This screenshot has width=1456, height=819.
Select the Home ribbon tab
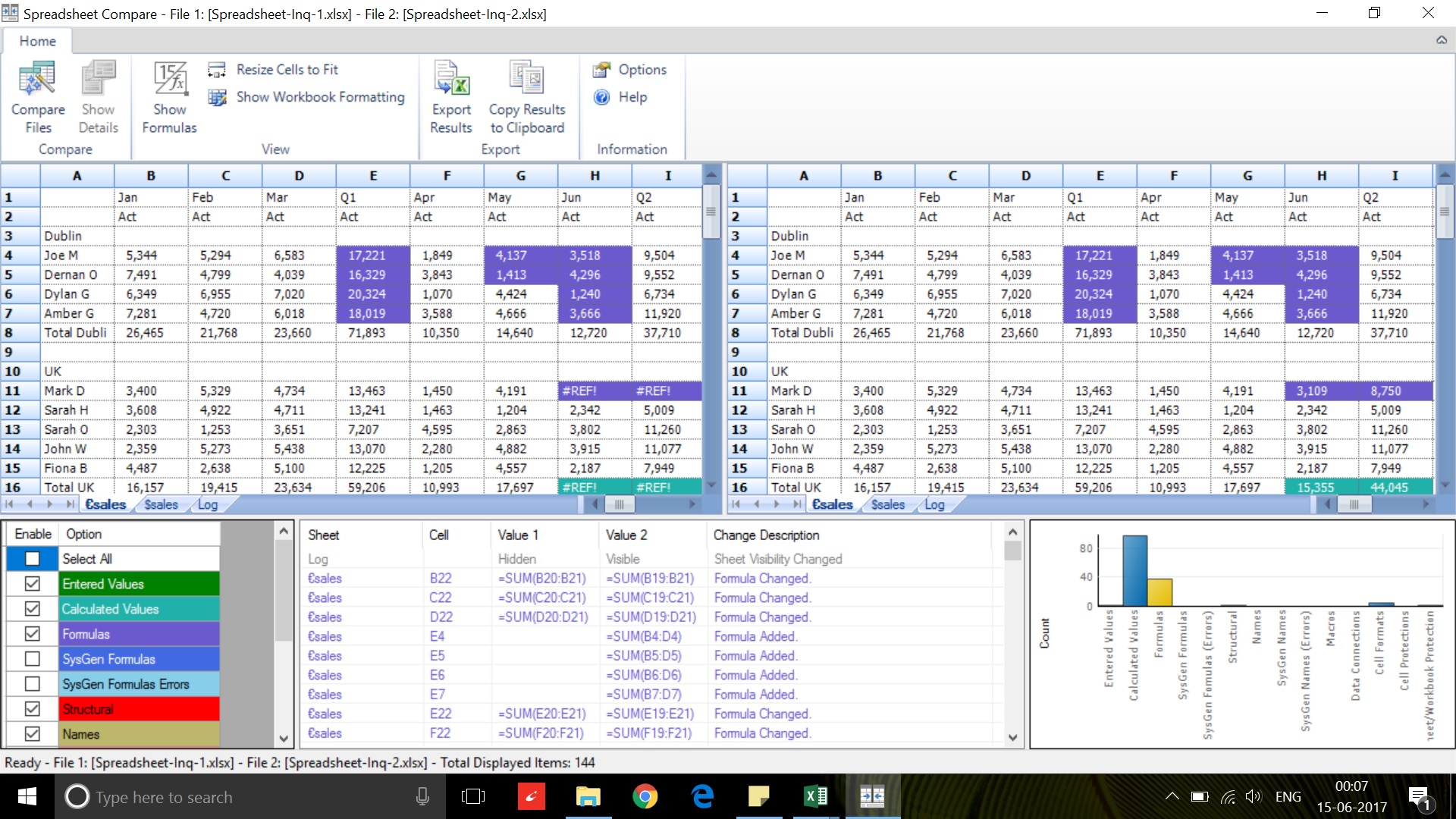point(37,41)
